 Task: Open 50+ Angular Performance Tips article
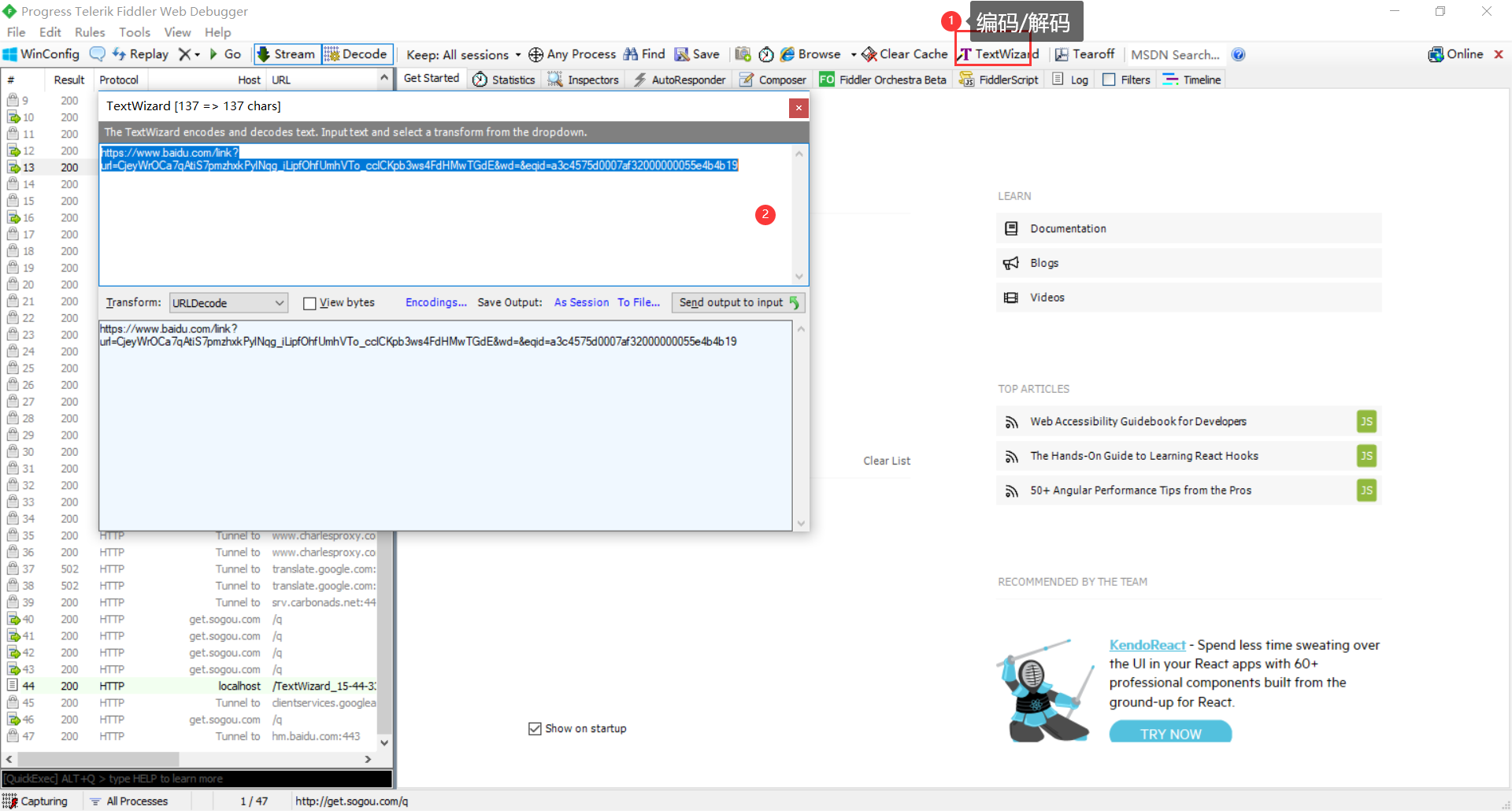1188,491
